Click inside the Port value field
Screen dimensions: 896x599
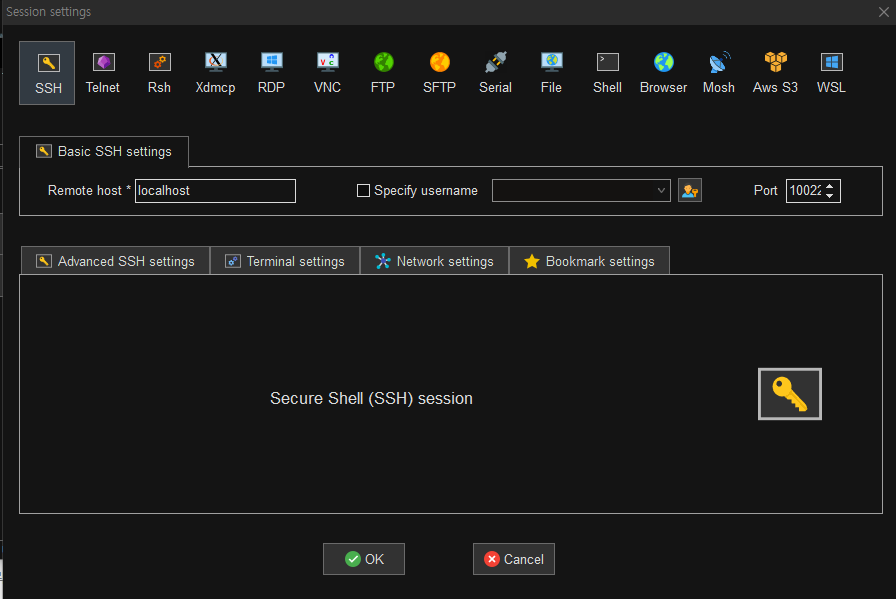pos(805,191)
